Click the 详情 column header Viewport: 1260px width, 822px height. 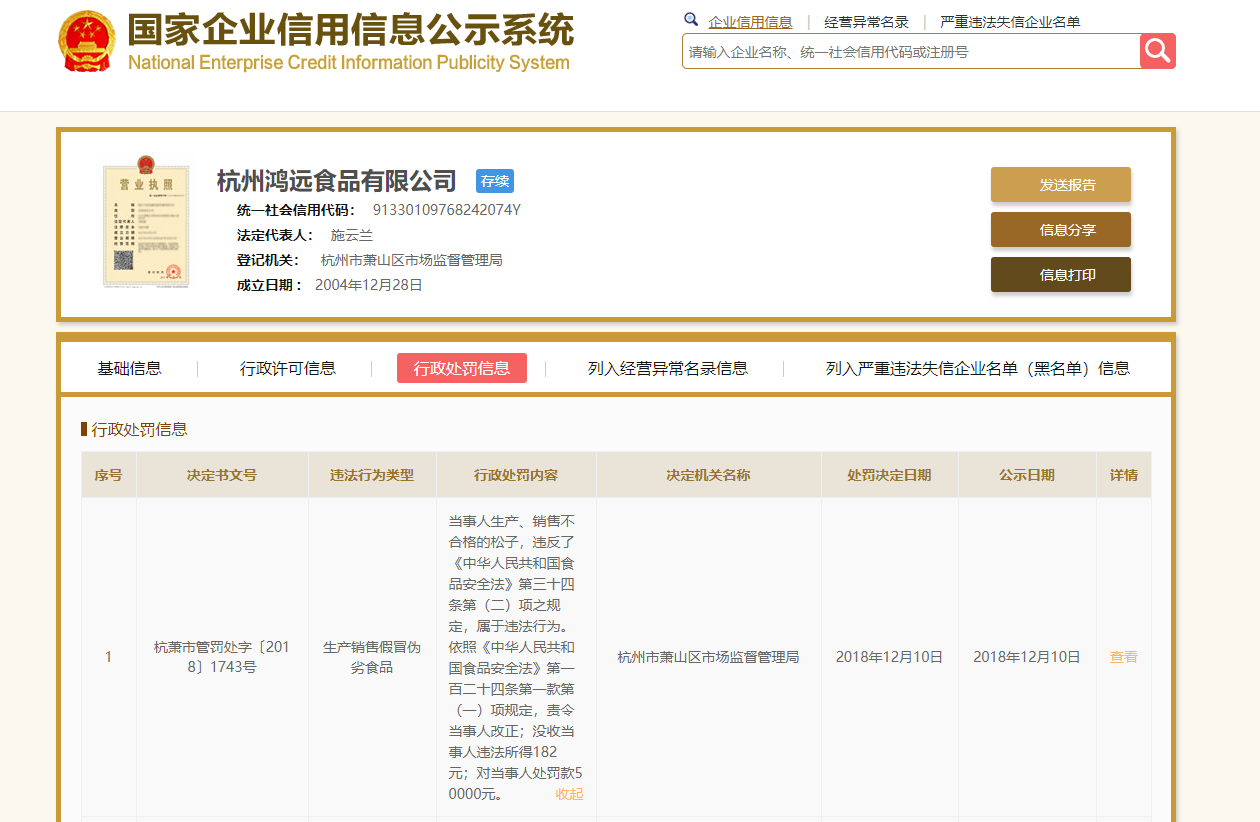[1124, 475]
